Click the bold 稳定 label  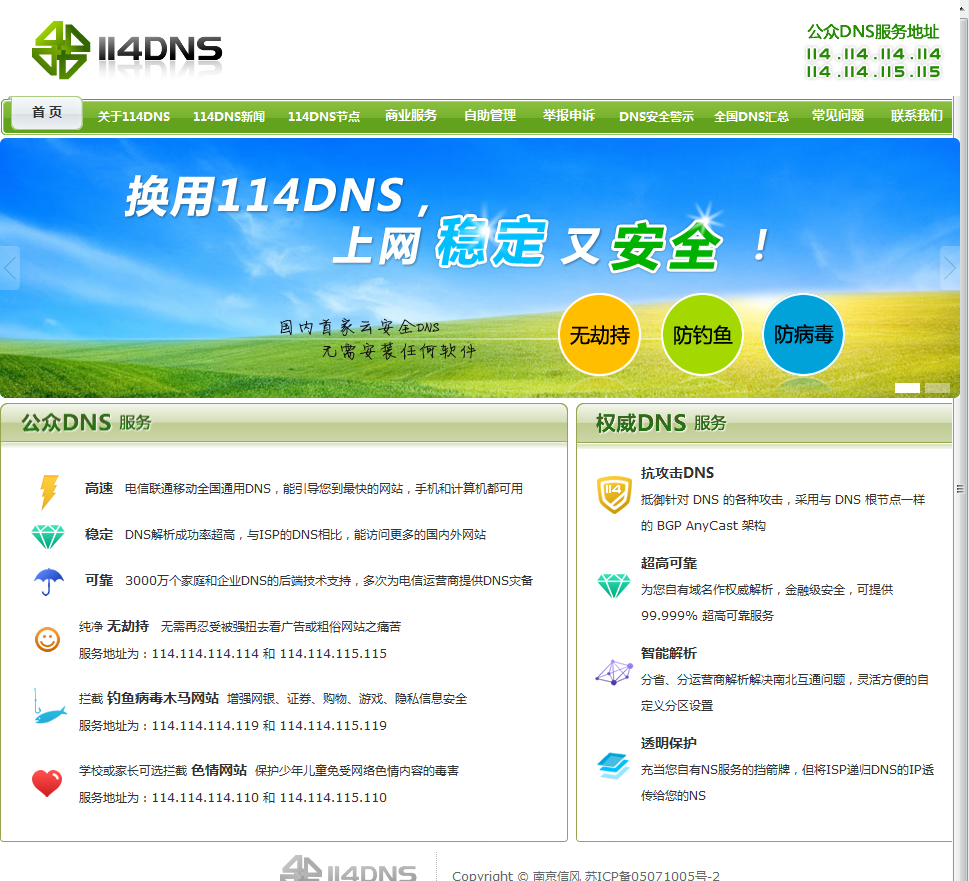tap(99, 534)
